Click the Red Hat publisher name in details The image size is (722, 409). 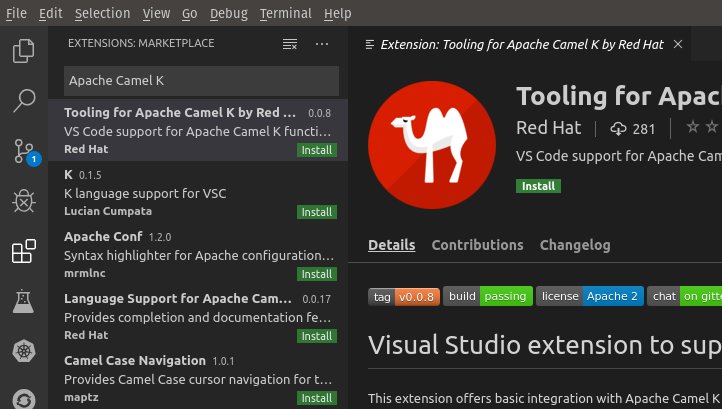[548, 128]
